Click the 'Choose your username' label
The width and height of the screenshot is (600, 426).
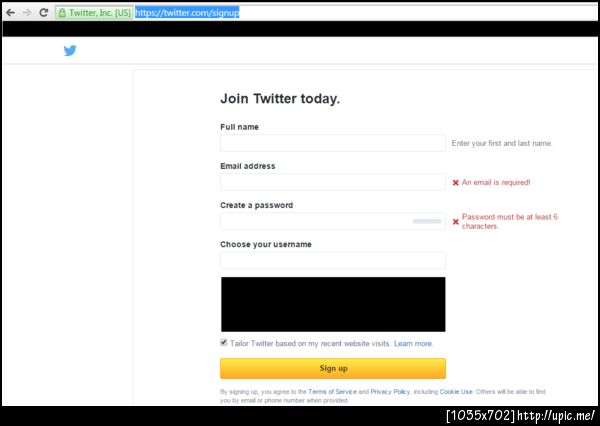tap(266, 244)
